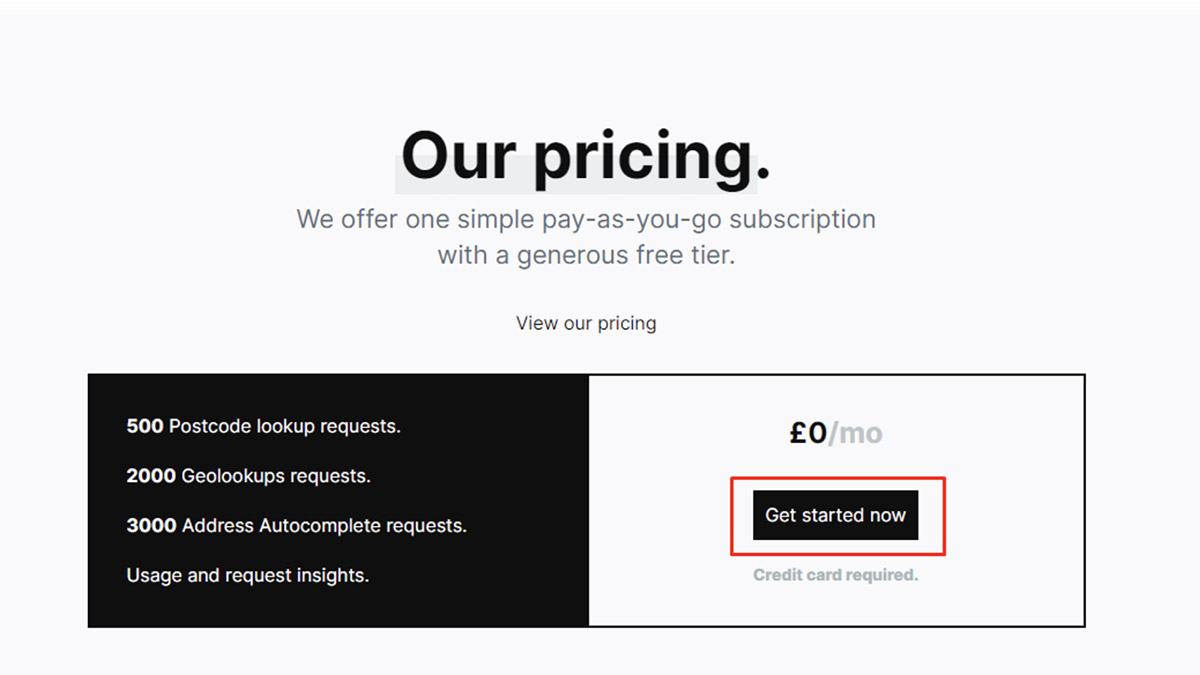Click the Usage and request insights line
This screenshot has width=1200, height=675.
click(247, 575)
